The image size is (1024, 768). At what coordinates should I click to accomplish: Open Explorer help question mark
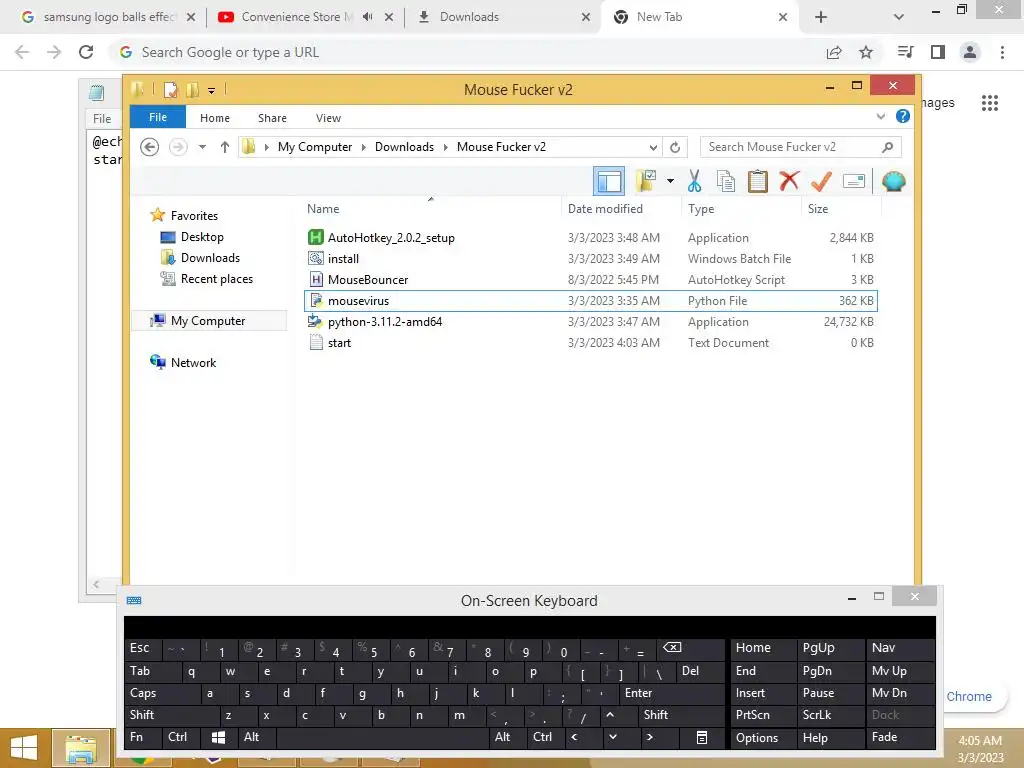(x=903, y=116)
